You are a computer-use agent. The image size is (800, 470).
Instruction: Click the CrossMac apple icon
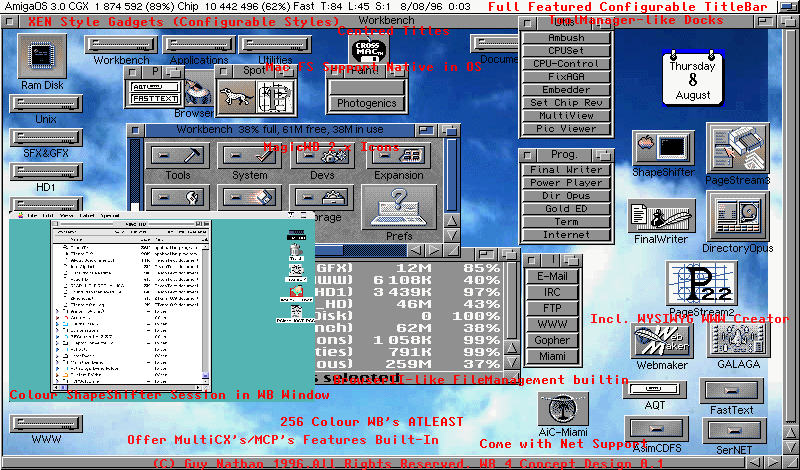369,49
